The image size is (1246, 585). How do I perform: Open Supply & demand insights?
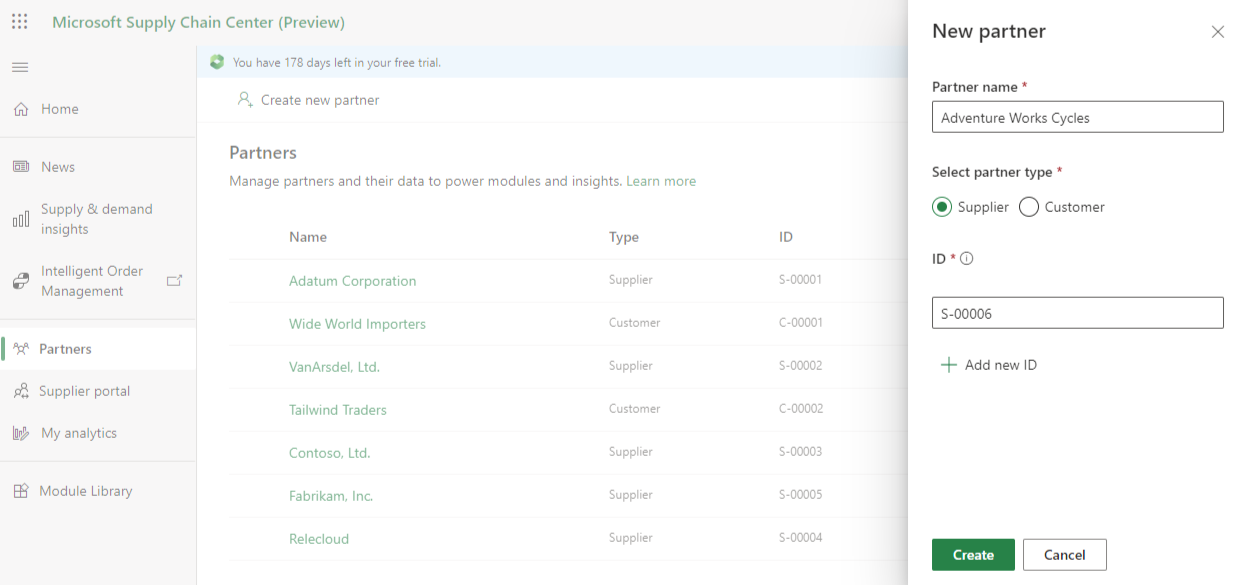click(x=98, y=219)
